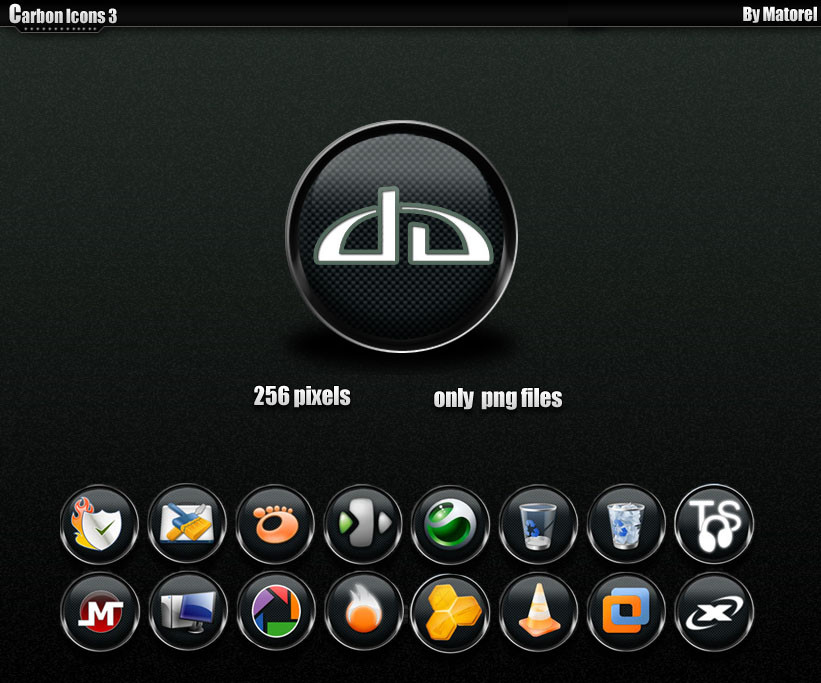Click the "Carbon Icons 3" title
Screen dimensions: 821x683
tap(63, 15)
